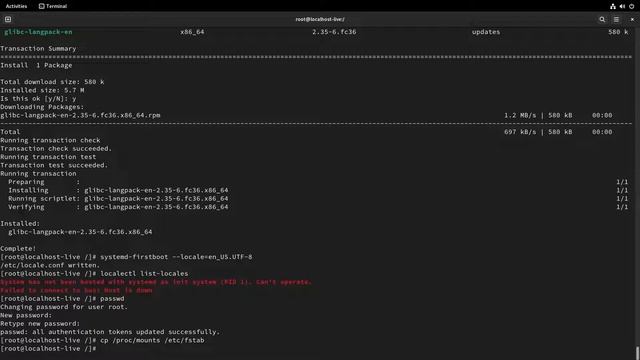Click 'Transaction test succeeded.' line
The height and width of the screenshot is (360, 640).
pos(54,165)
